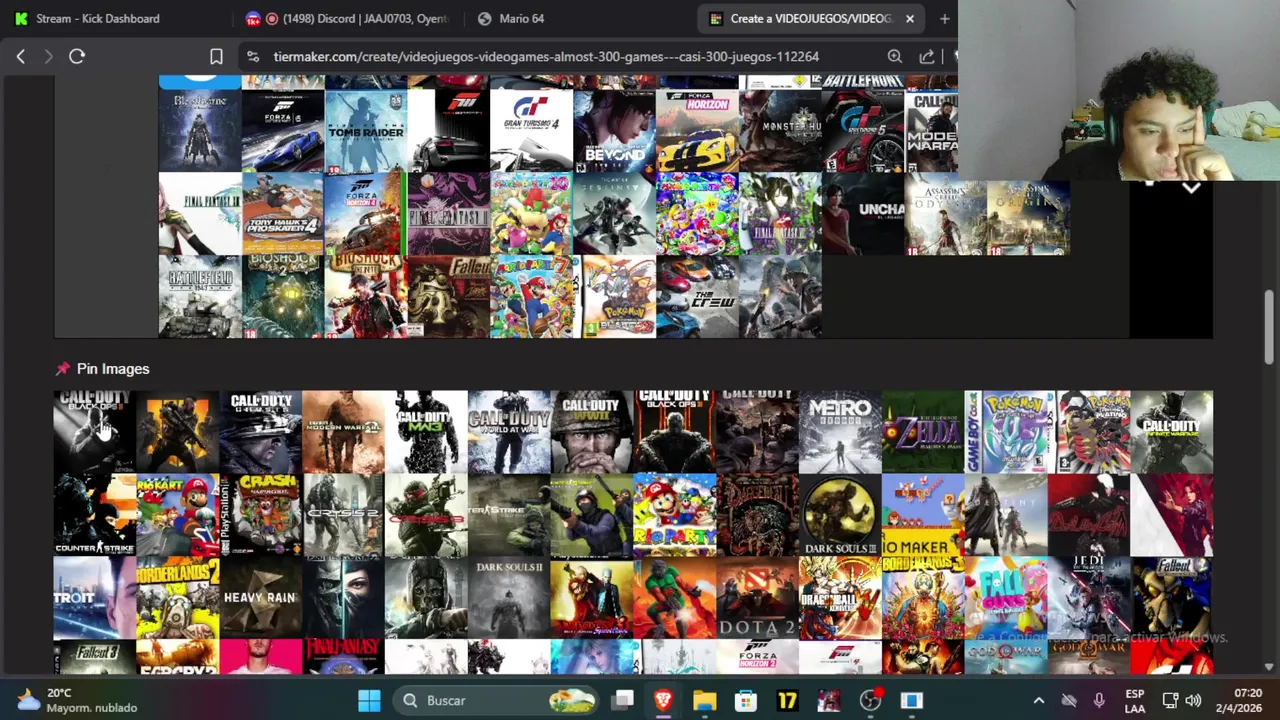This screenshot has height=720, width=1280.
Task: Pick the Dota 2 image
Action: [757, 598]
